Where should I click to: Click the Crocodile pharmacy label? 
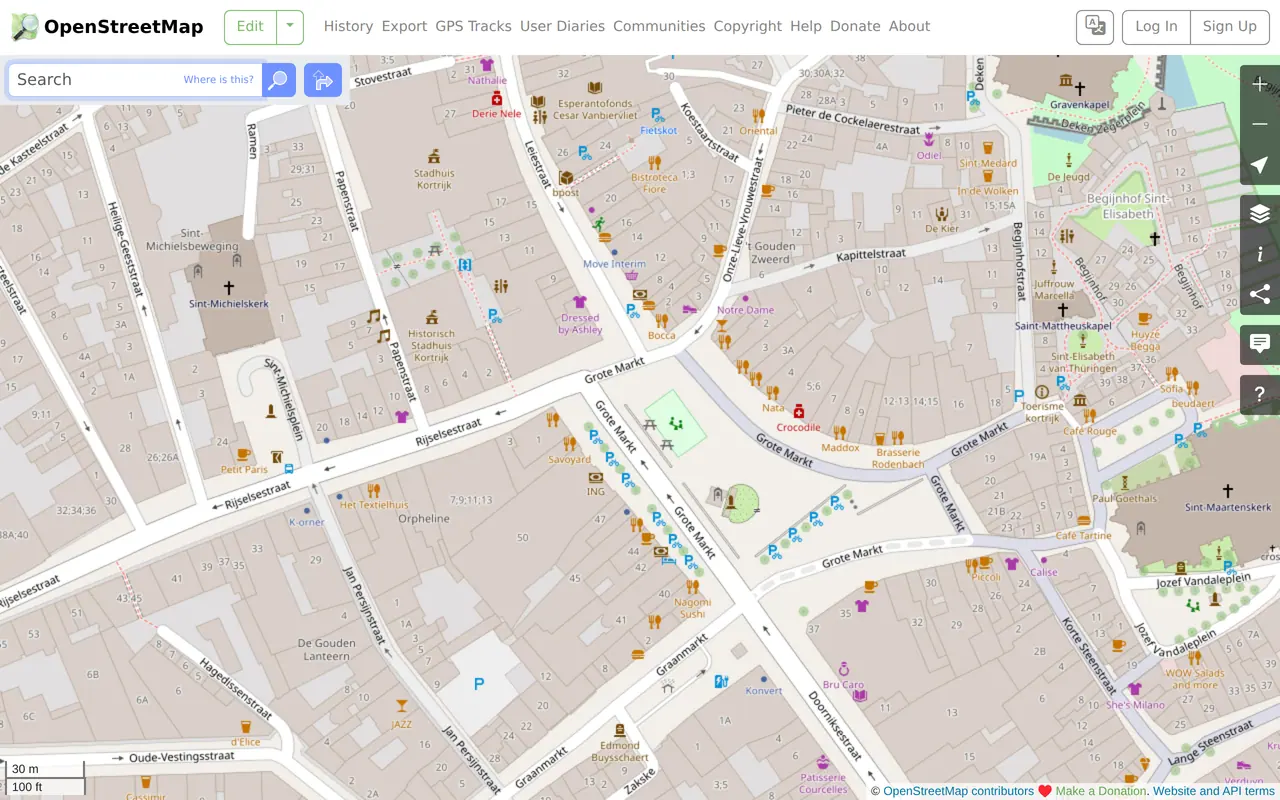pyautogui.click(x=798, y=428)
